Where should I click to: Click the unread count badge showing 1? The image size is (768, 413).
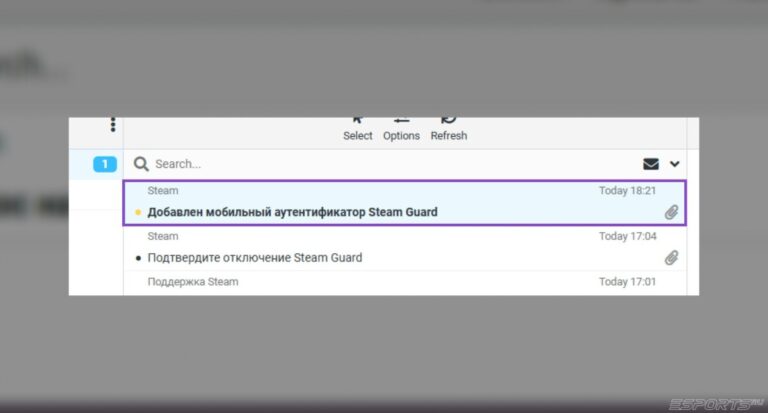[x=105, y=164]
